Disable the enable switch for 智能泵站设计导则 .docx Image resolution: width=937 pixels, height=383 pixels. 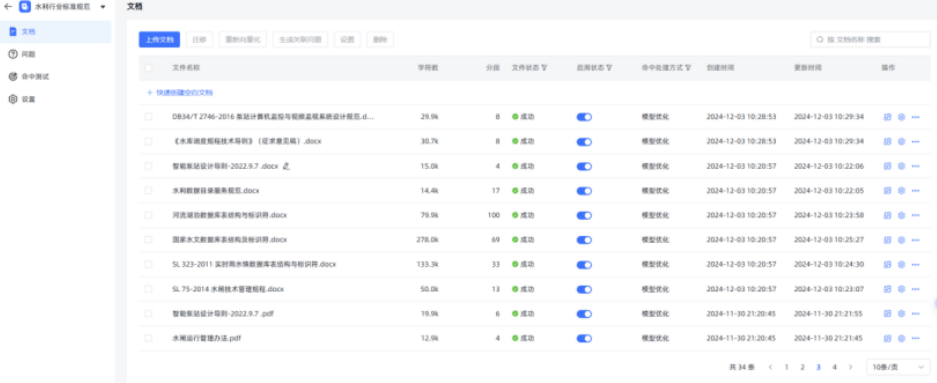point(584,166)
